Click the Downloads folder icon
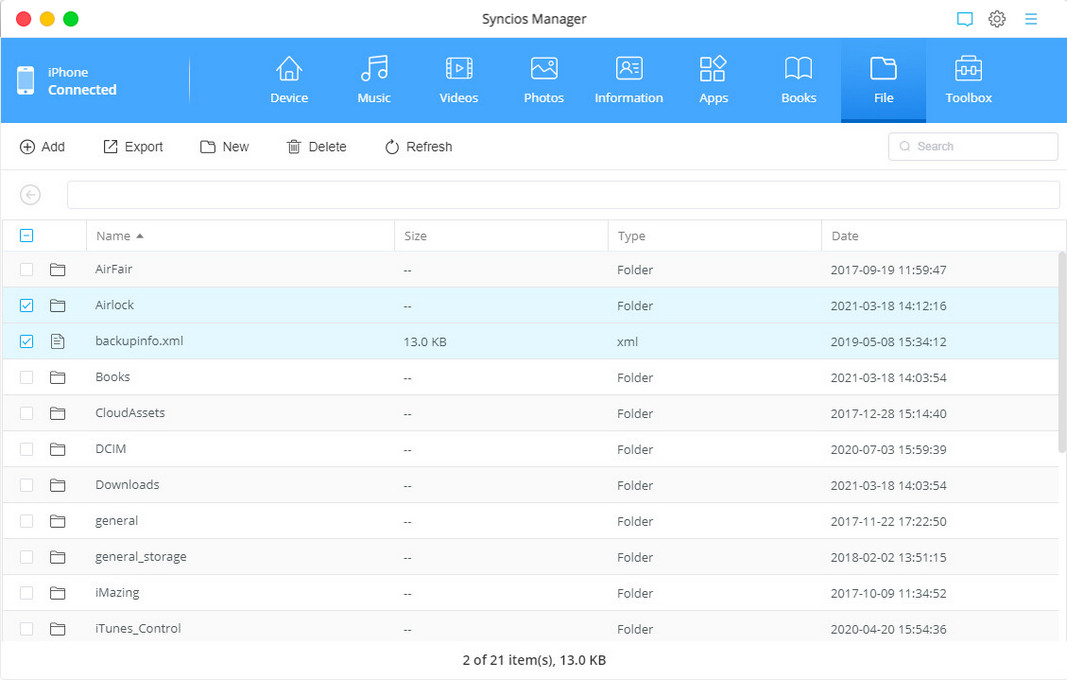Viewport: 1067px width, 680px height. tap(58, 485)
